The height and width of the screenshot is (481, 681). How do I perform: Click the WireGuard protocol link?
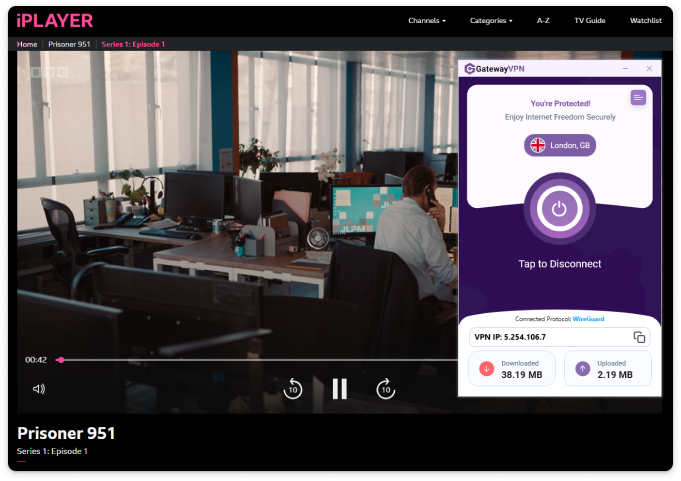588,319
